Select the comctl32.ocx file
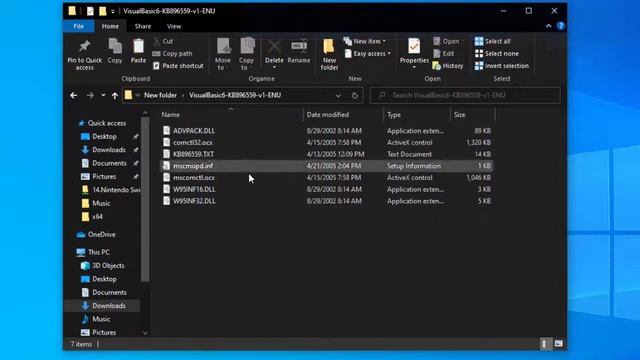 pos(193,142)
